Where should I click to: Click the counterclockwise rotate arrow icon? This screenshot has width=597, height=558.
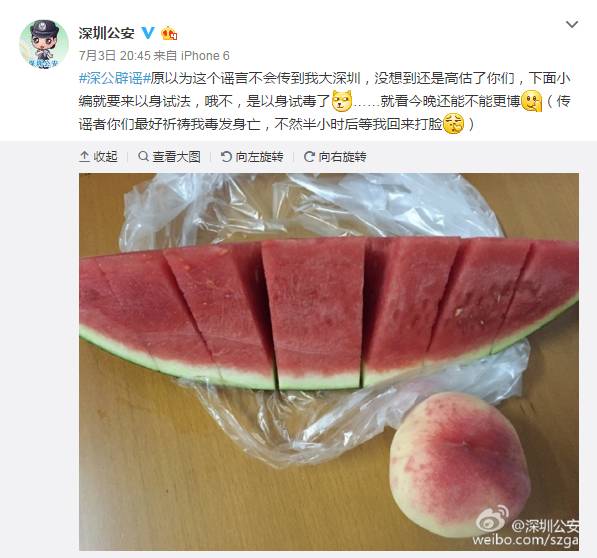(226, 156)
